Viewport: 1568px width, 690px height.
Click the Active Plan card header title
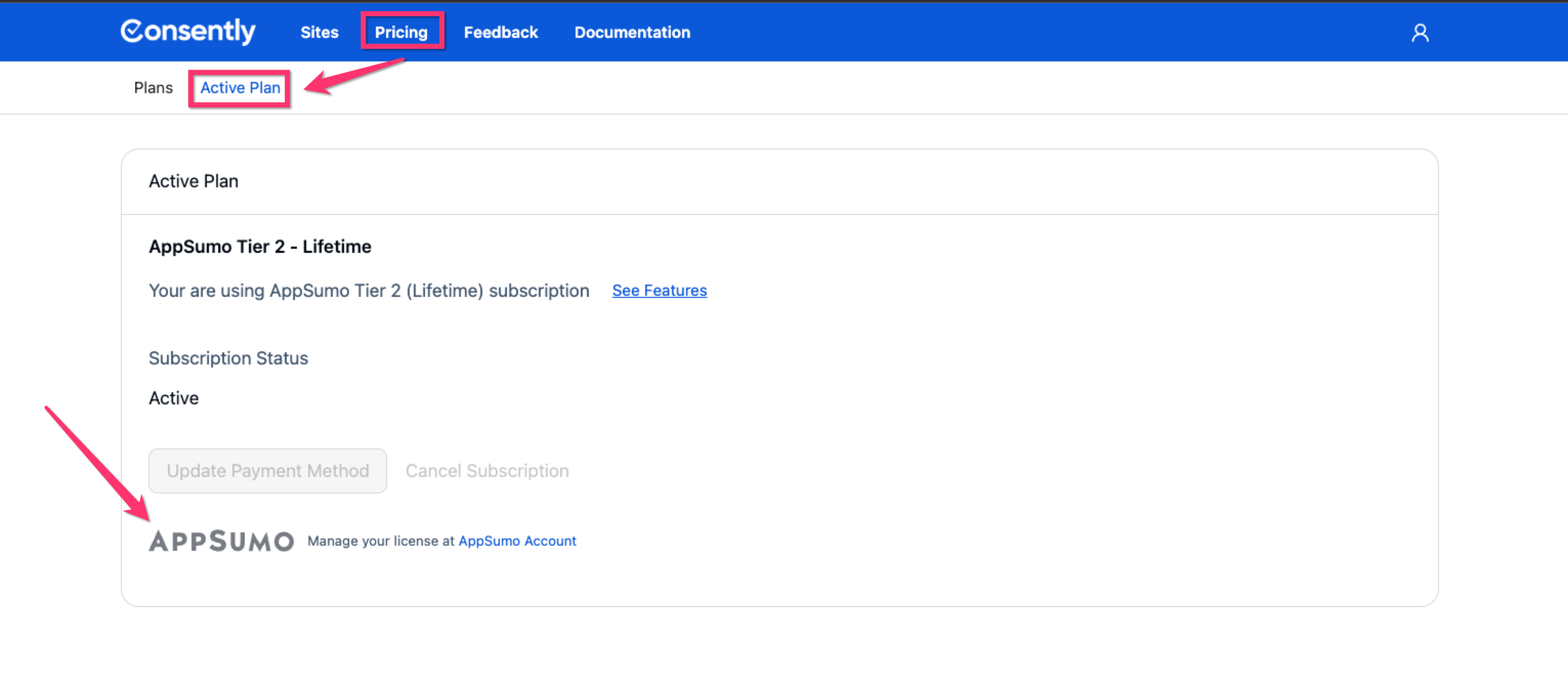pos(194,181)
